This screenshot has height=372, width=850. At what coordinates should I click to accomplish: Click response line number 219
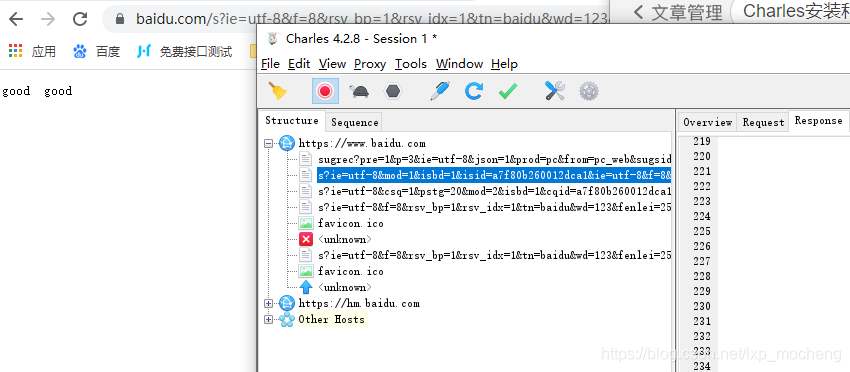coord(701,142)
